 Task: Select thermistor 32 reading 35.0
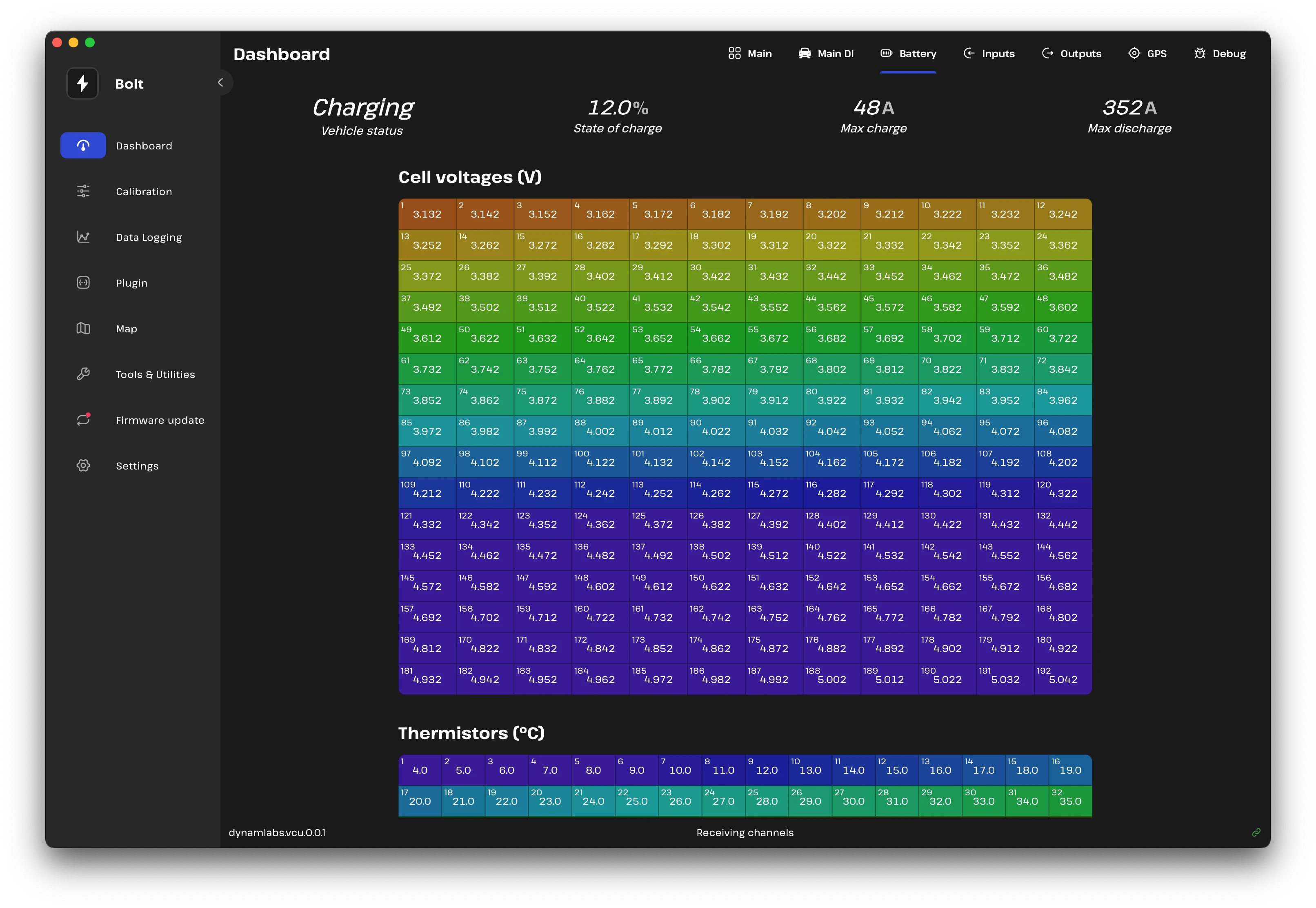(1070, 801)
